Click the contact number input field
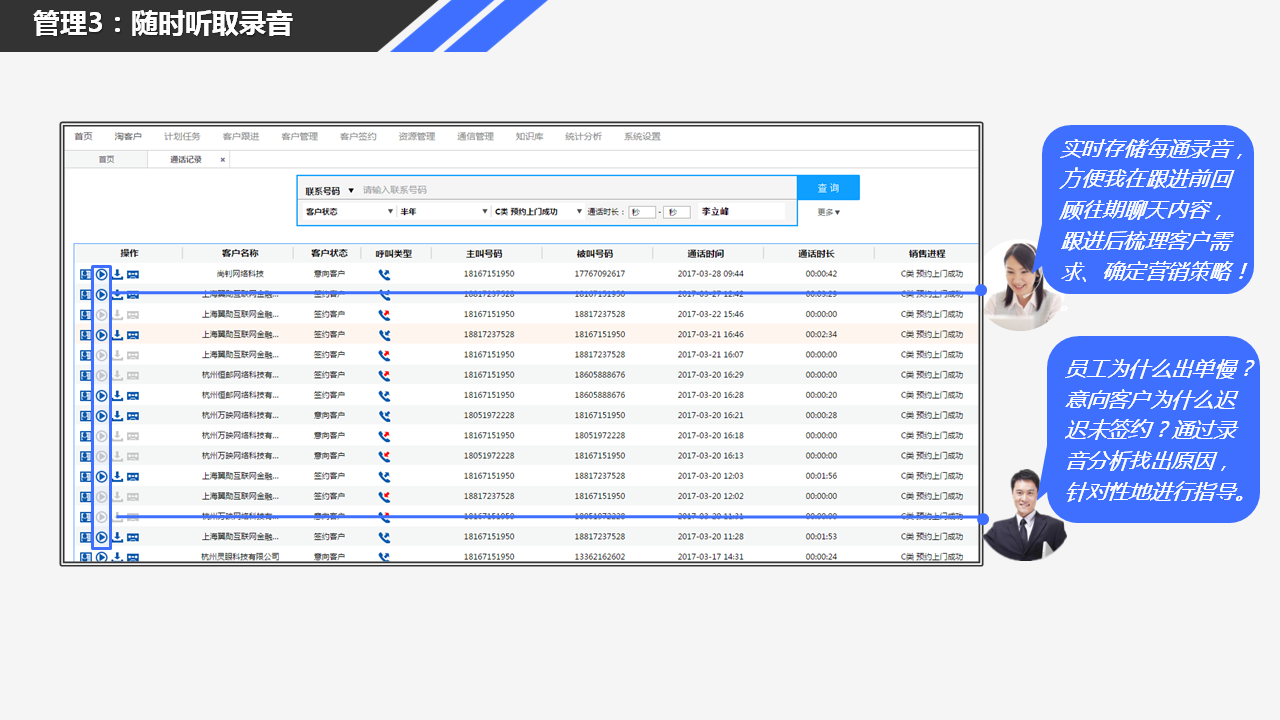The height and width of the screenshot is (720, 1280). [575, 190]
